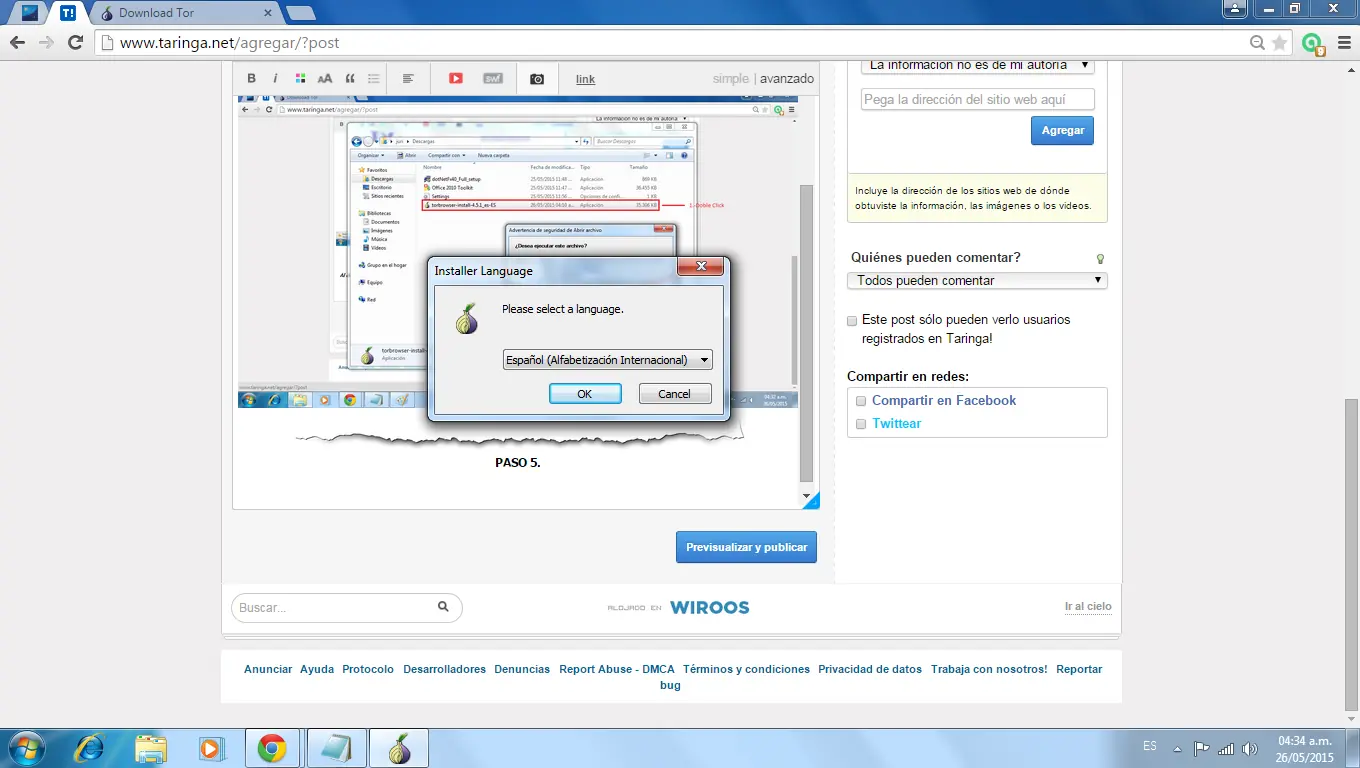
Task: Open the text color picker icon
Action: pos(300,78)
